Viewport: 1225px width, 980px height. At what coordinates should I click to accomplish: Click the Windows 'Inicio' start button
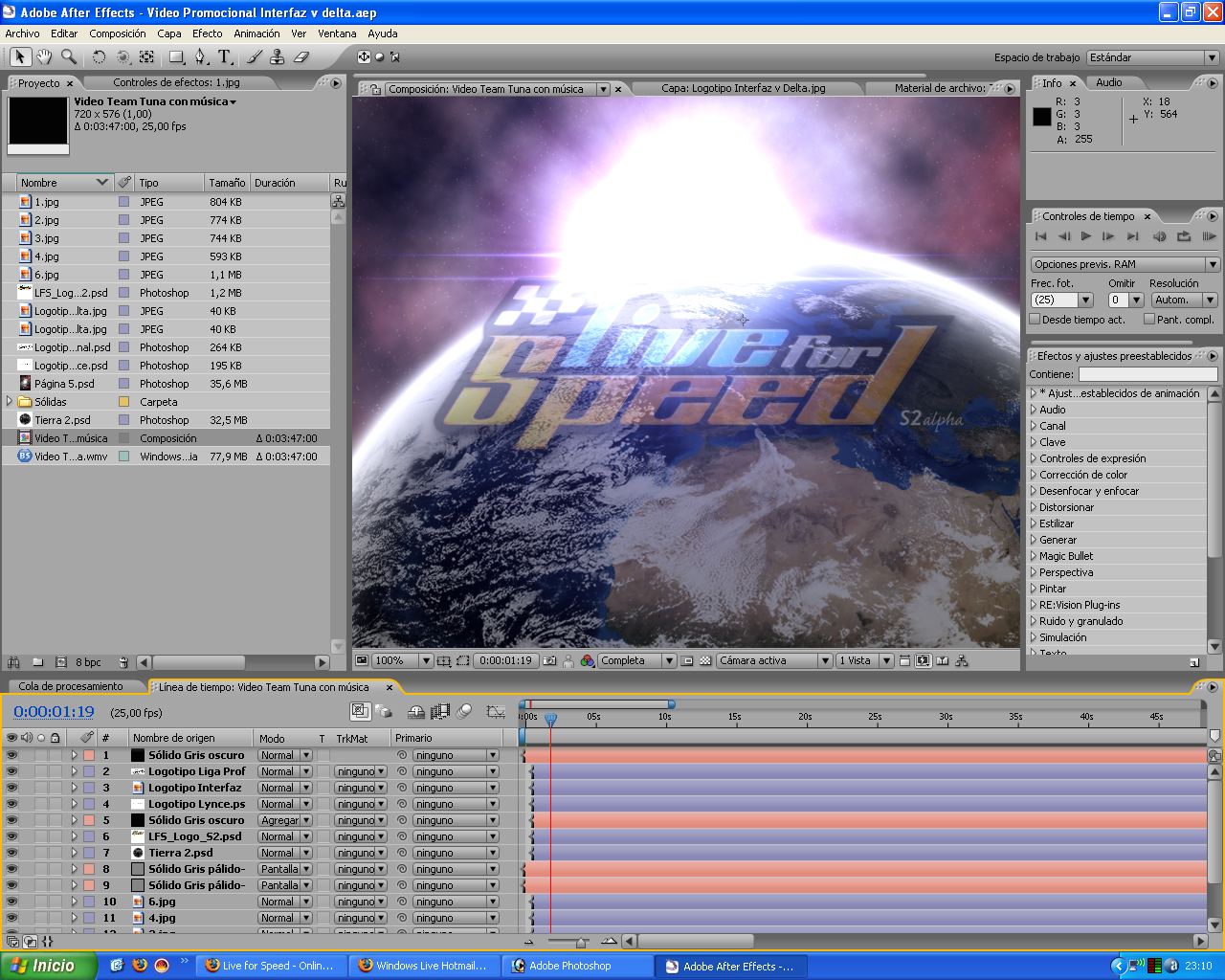tap(48, 966)
